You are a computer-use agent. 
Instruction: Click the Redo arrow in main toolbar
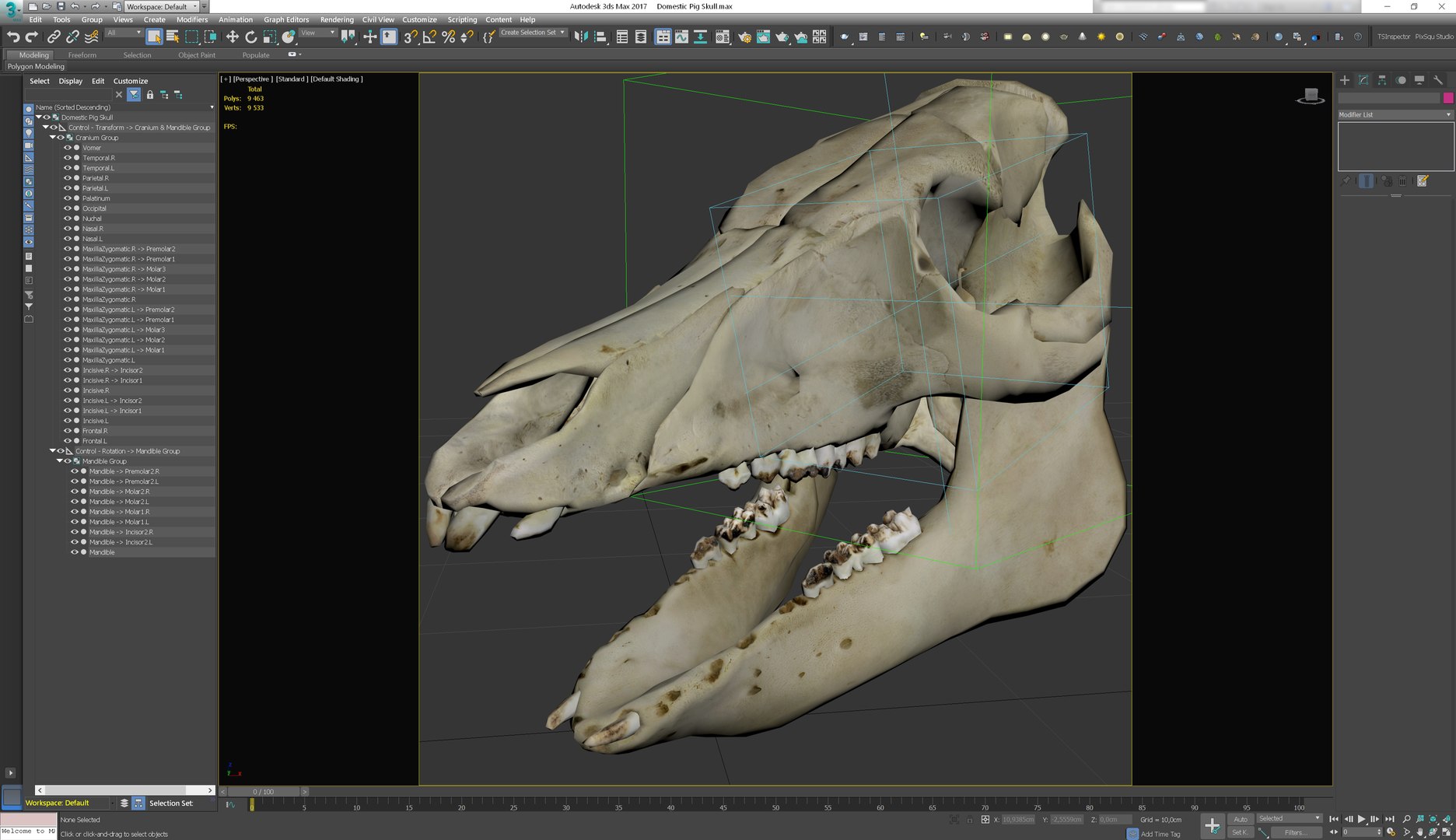[32, 37]
